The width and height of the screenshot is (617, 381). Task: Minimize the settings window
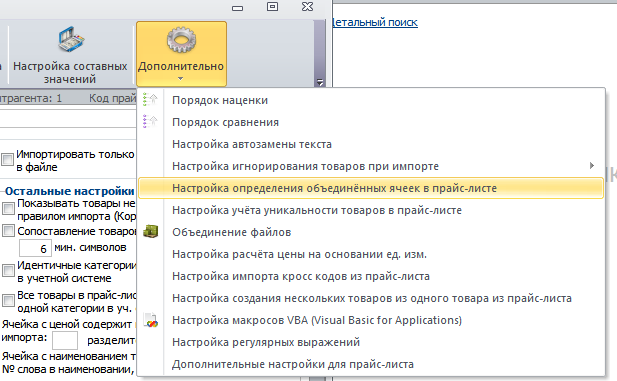237,8
